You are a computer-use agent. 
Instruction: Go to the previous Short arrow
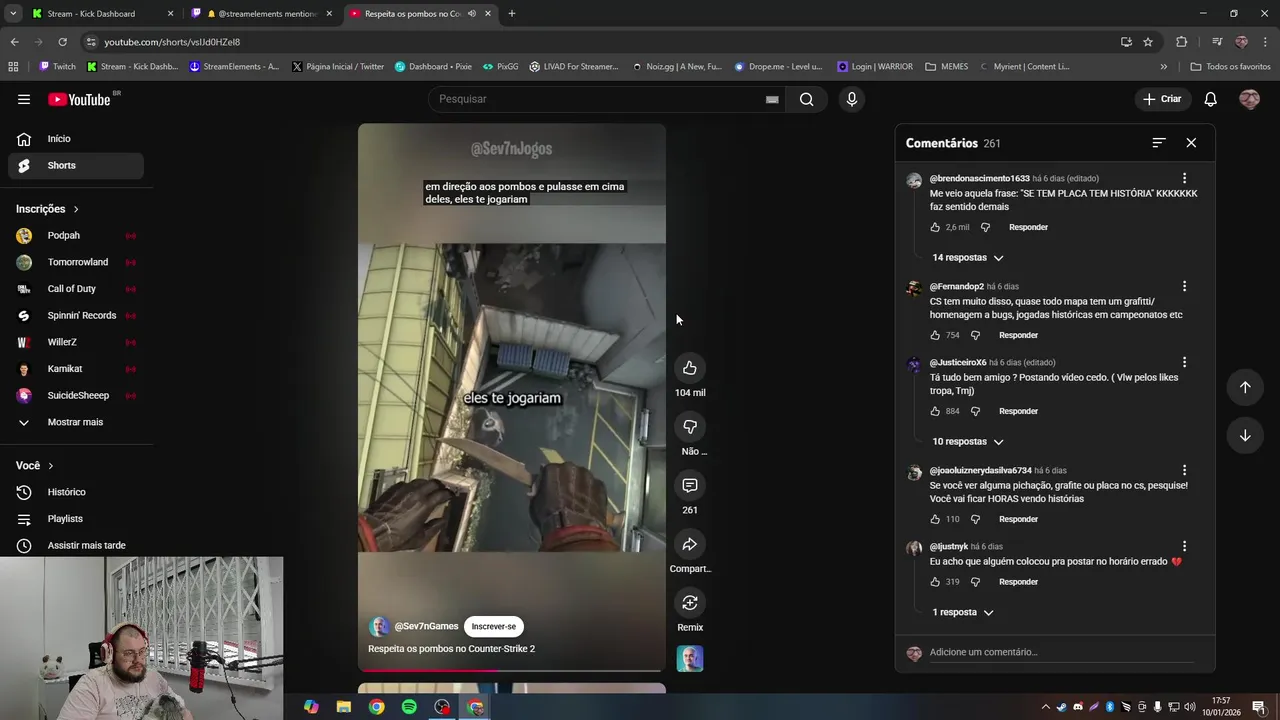[x=1245, y=387]
